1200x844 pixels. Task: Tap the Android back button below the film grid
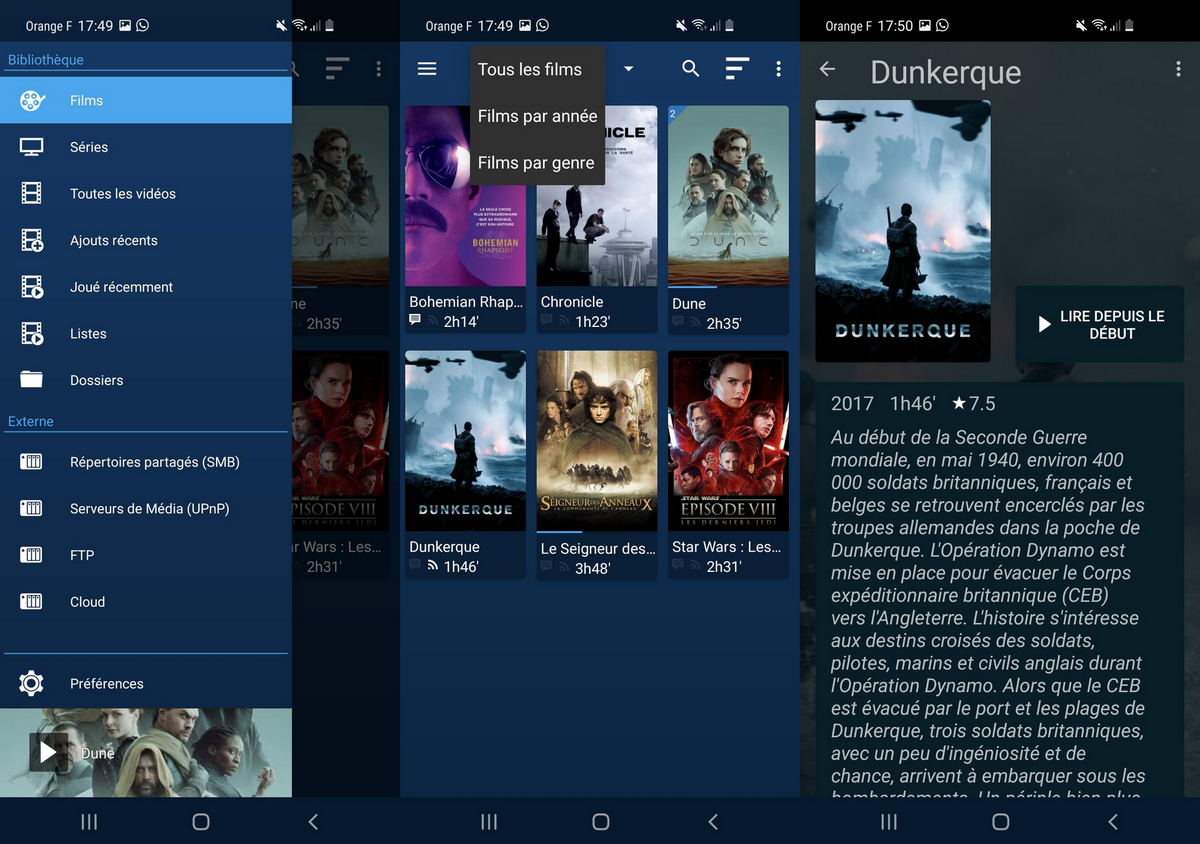pos(713,821)
